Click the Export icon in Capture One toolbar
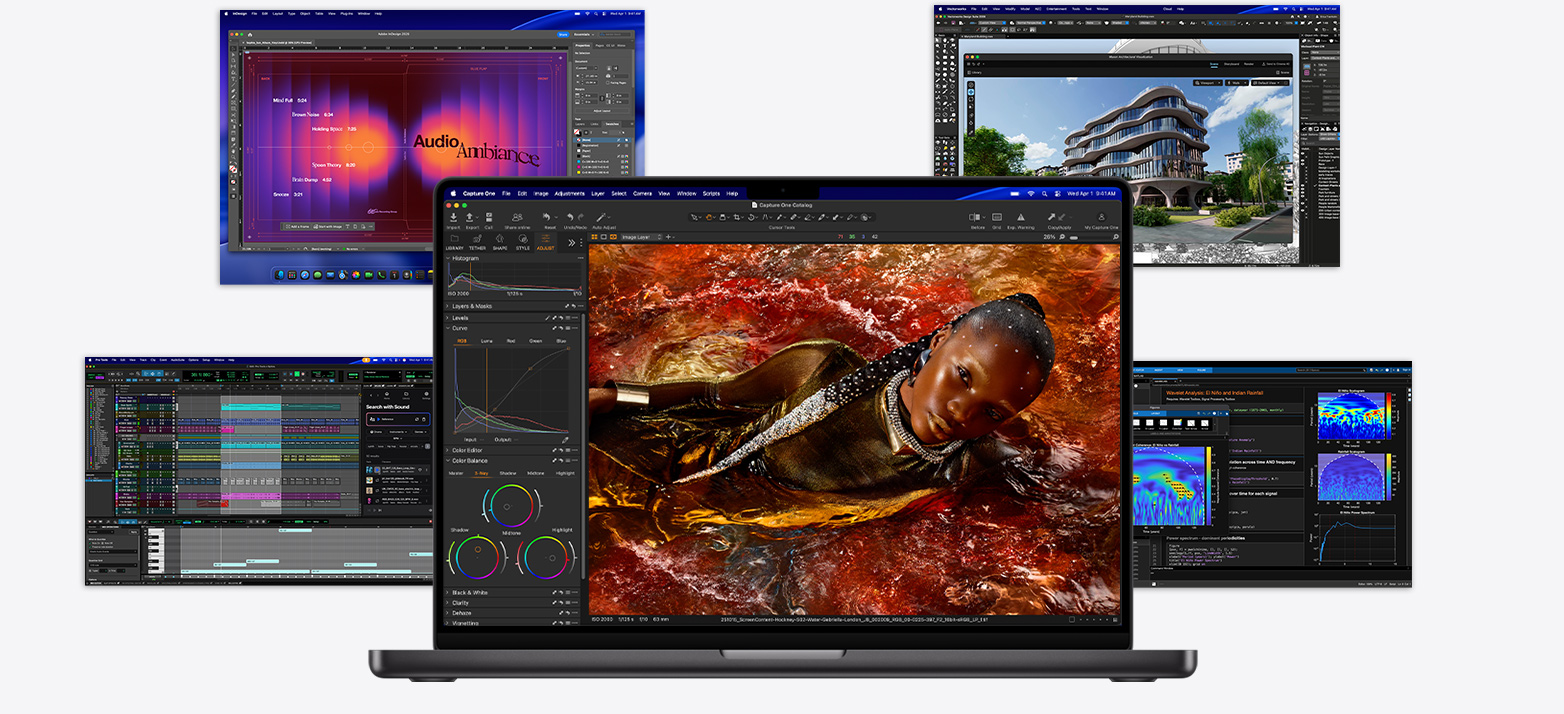Screen dimensions: 1564x714 (x=470, y=217)
